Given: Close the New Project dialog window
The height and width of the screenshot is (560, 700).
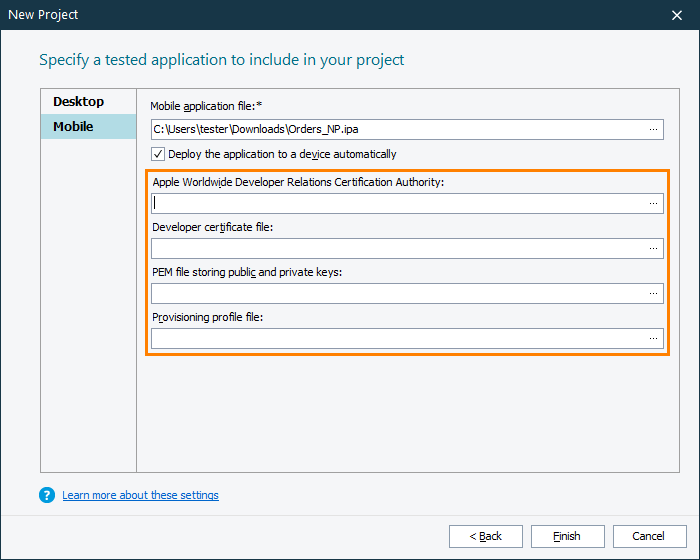Looking at the screenshot, I should click(677, 15).
